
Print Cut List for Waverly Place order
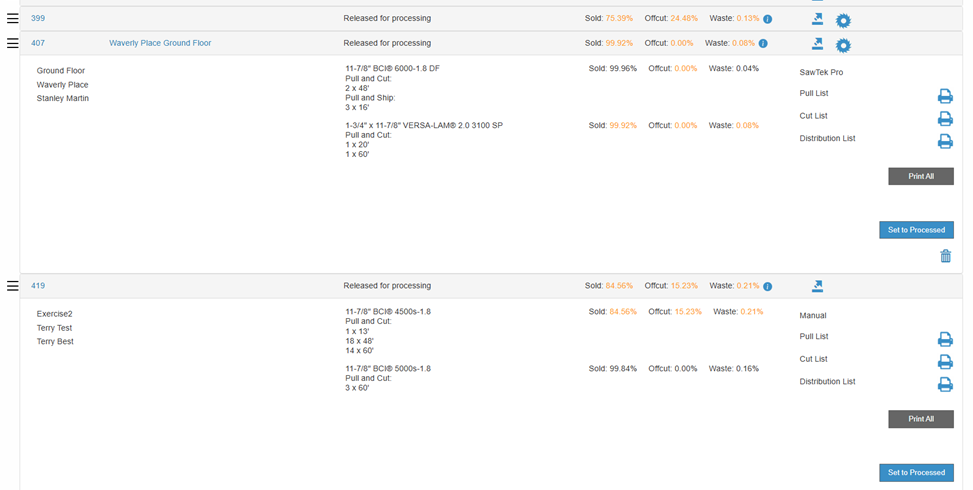click(944, 118)
